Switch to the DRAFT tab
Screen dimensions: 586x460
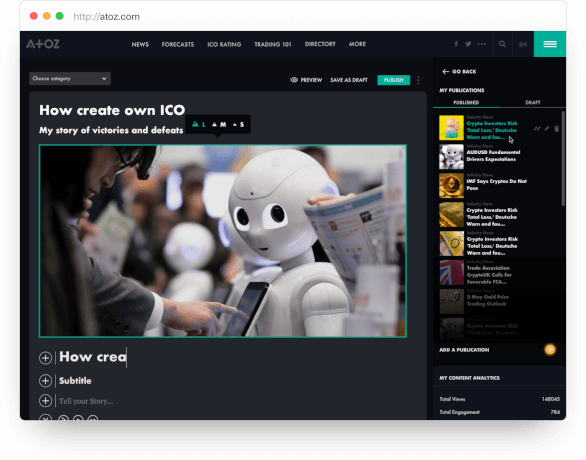533,102
